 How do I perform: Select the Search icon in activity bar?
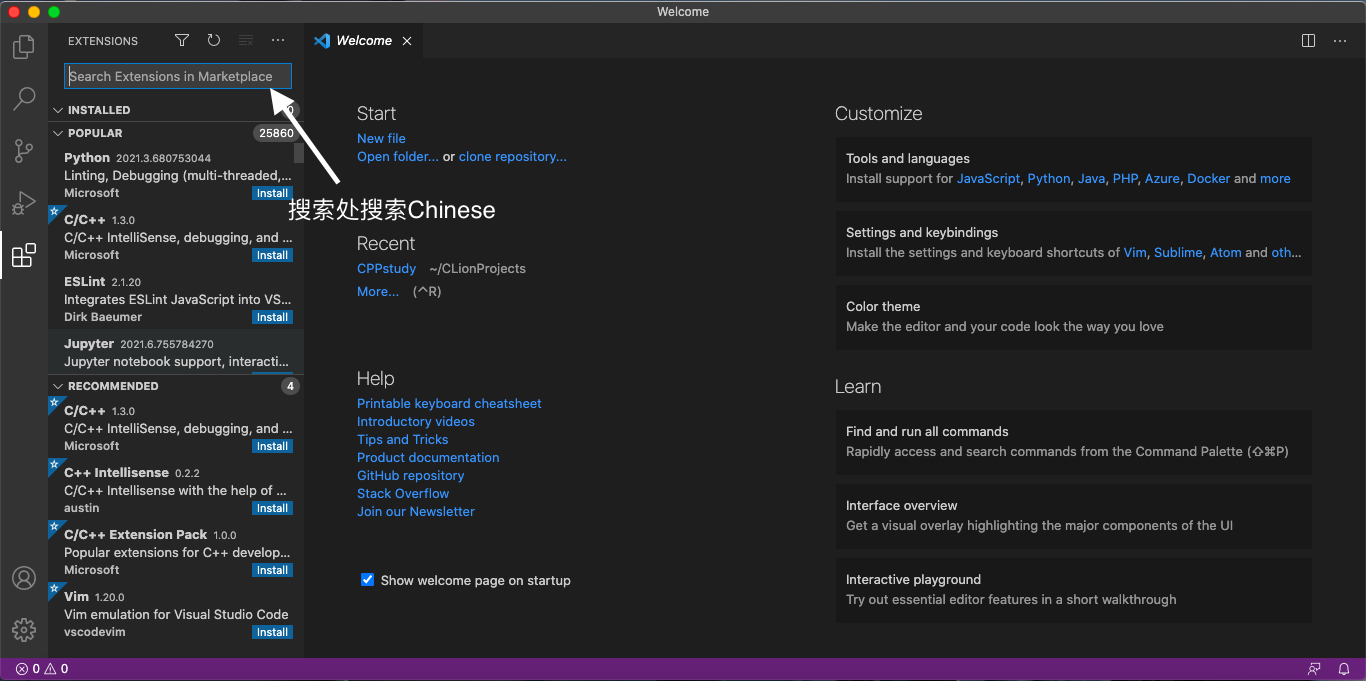tap(23, 98)
